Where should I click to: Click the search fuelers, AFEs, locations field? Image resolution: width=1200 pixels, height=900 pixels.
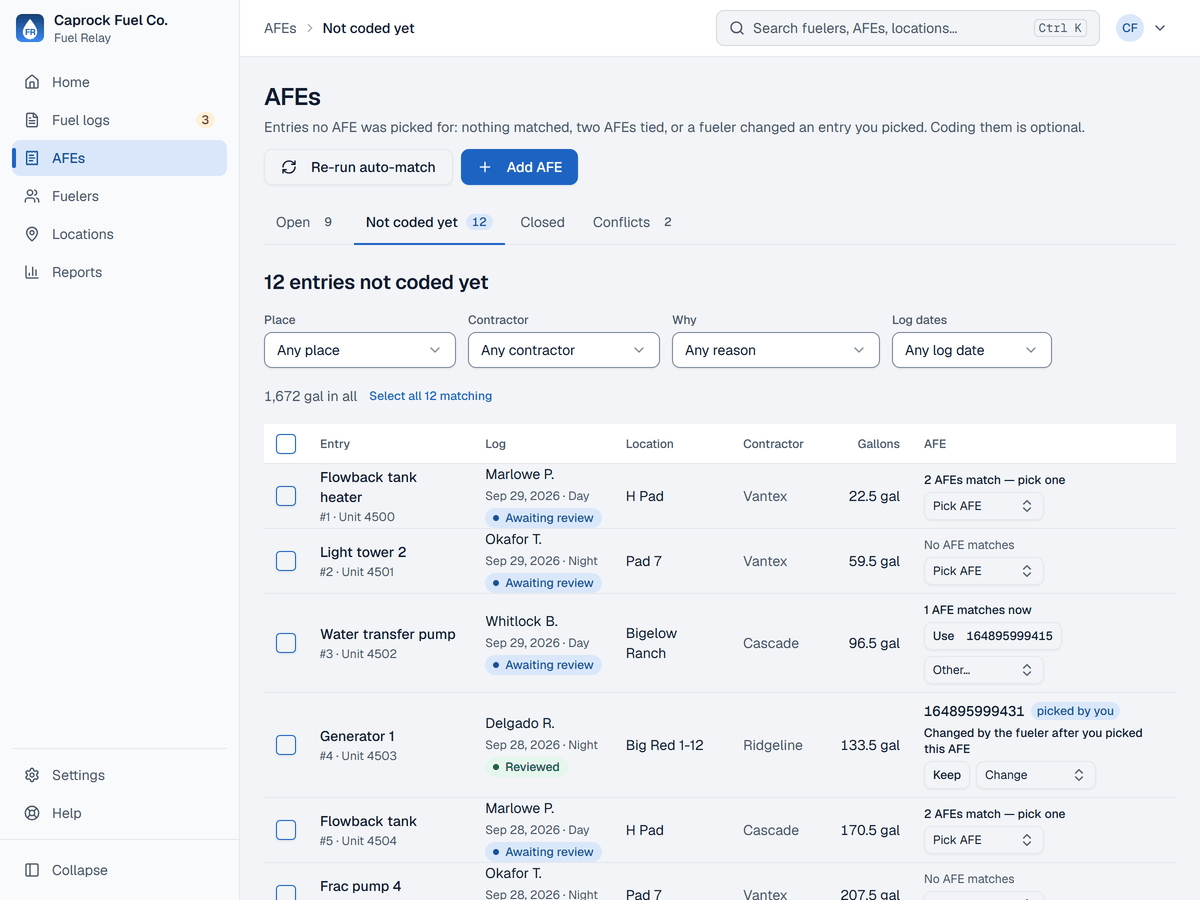pyautogui.click(x=908, y=28)
